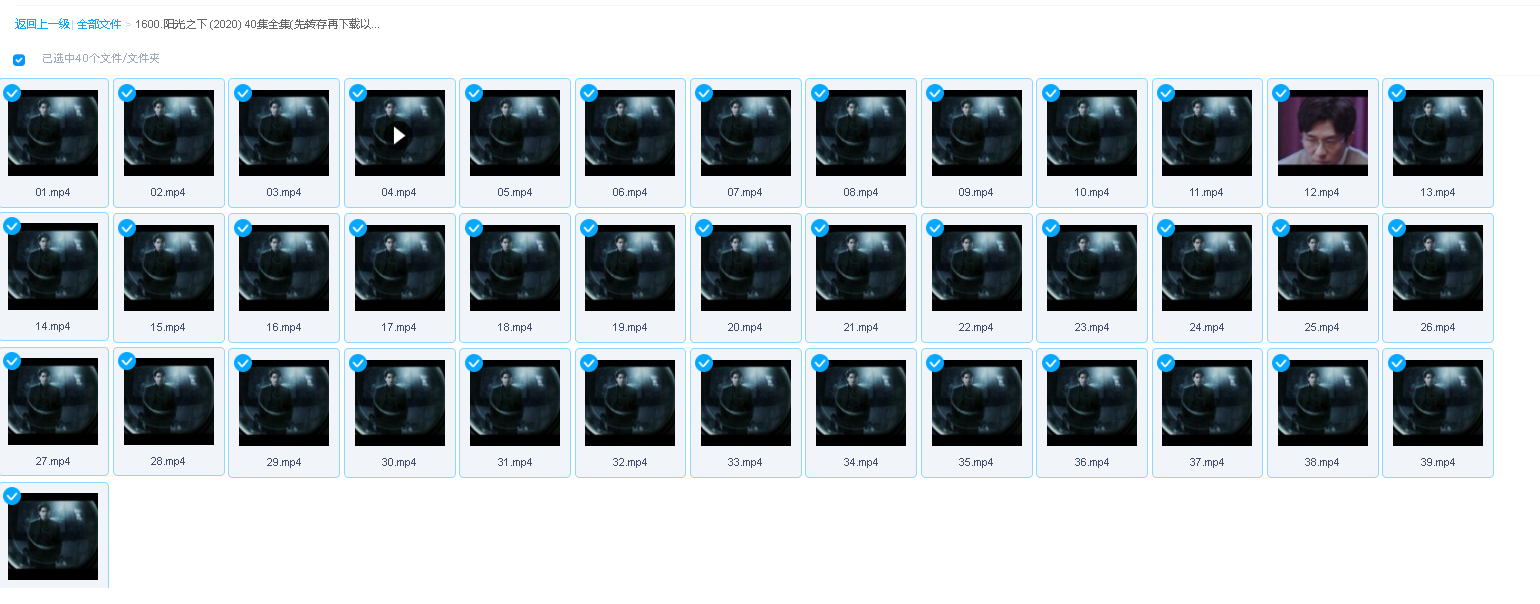Open the 12.mp4 video thumbnail

(x=1322, y=133)
